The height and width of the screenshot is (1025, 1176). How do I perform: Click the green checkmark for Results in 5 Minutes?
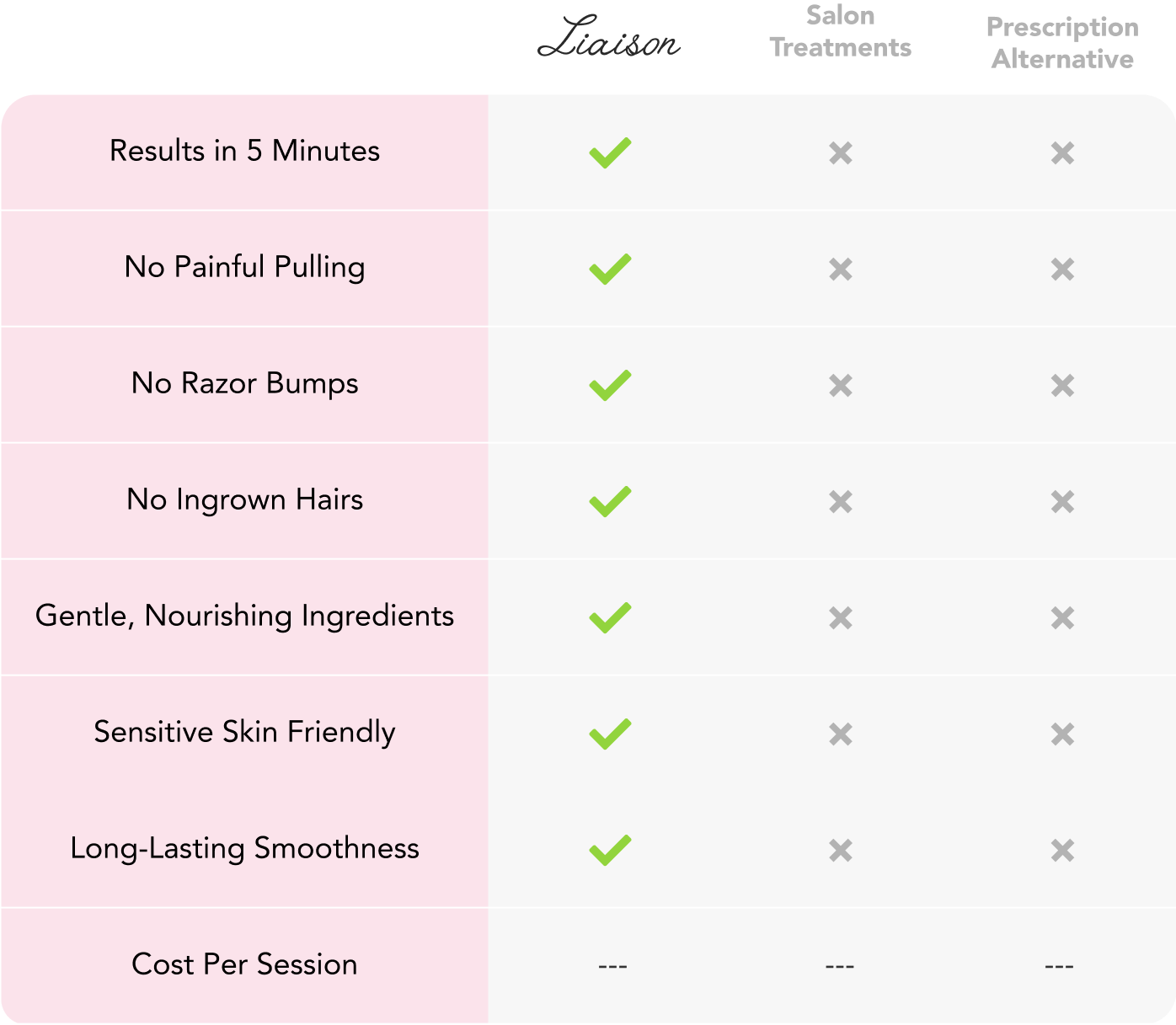[x=610, y=152]
